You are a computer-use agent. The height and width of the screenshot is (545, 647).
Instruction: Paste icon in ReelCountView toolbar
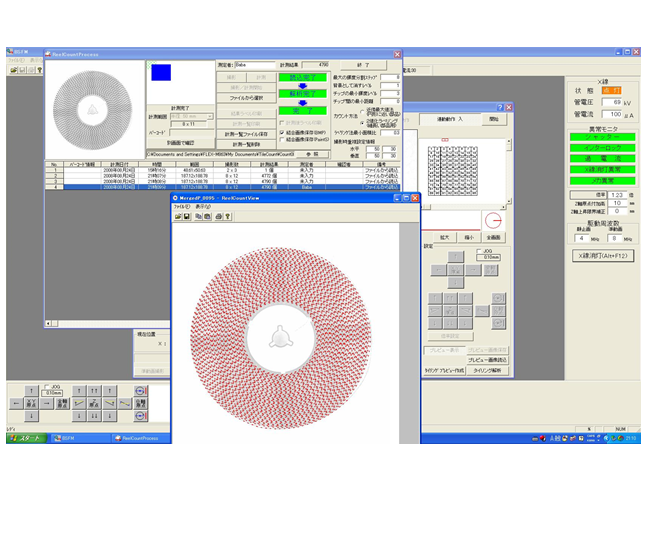point(207,216)
